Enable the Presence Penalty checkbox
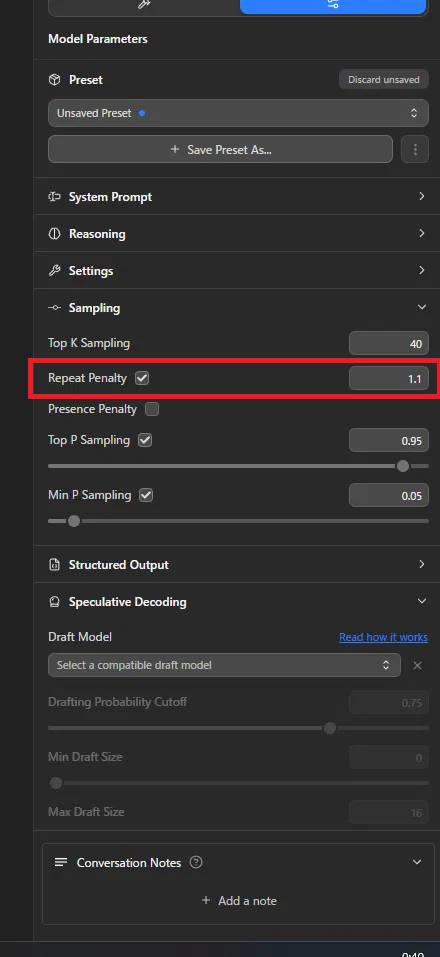440x957 pixels. [x=152, y=409]
